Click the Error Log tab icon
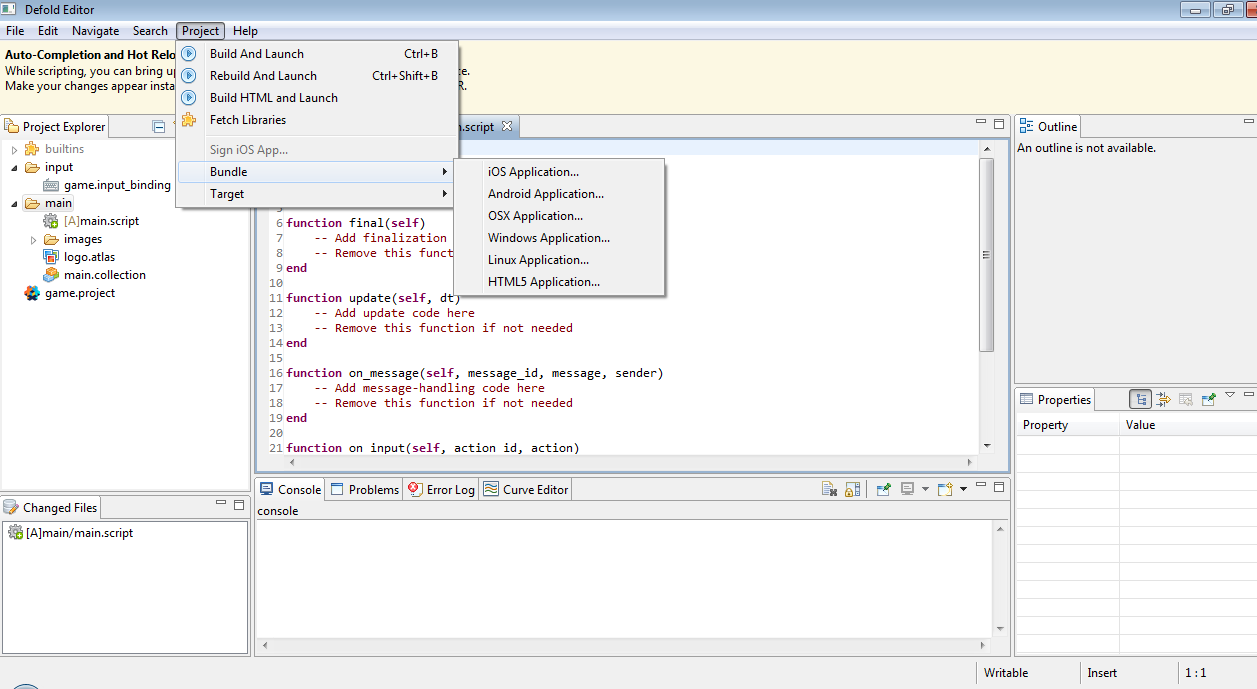 click(x=414, y=489)
